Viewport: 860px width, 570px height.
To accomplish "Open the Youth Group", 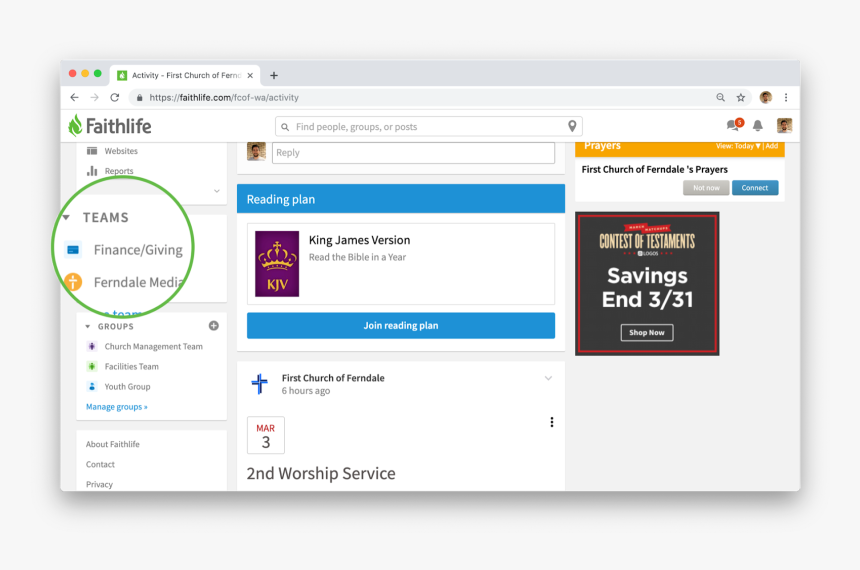I will (x=127, y=386).
